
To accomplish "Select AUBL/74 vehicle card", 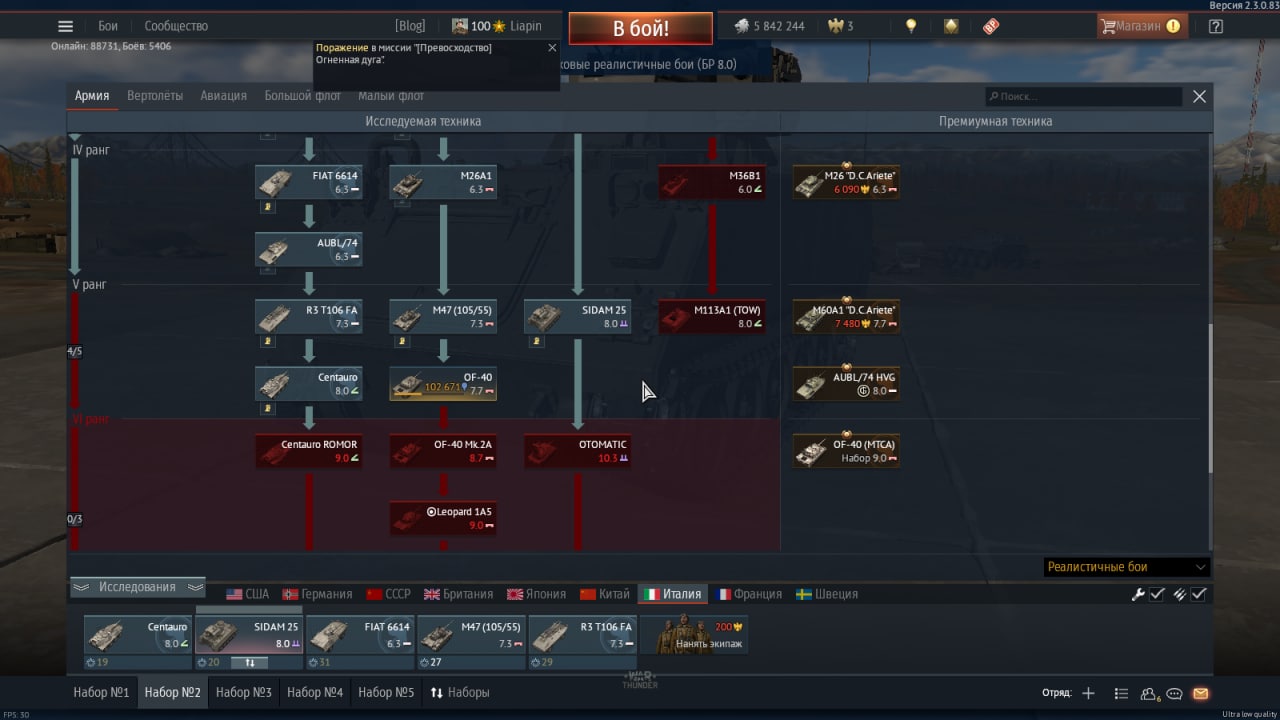I will tap(308, 249).
